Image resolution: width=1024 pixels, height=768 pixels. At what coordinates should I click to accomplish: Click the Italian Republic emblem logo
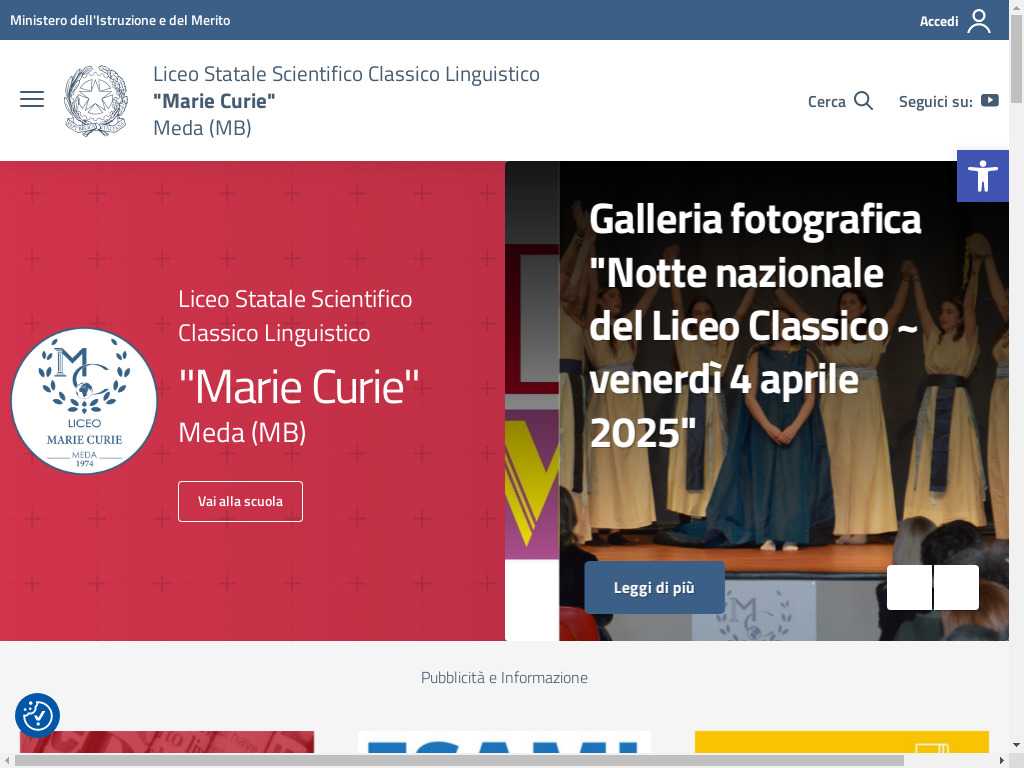96,101
